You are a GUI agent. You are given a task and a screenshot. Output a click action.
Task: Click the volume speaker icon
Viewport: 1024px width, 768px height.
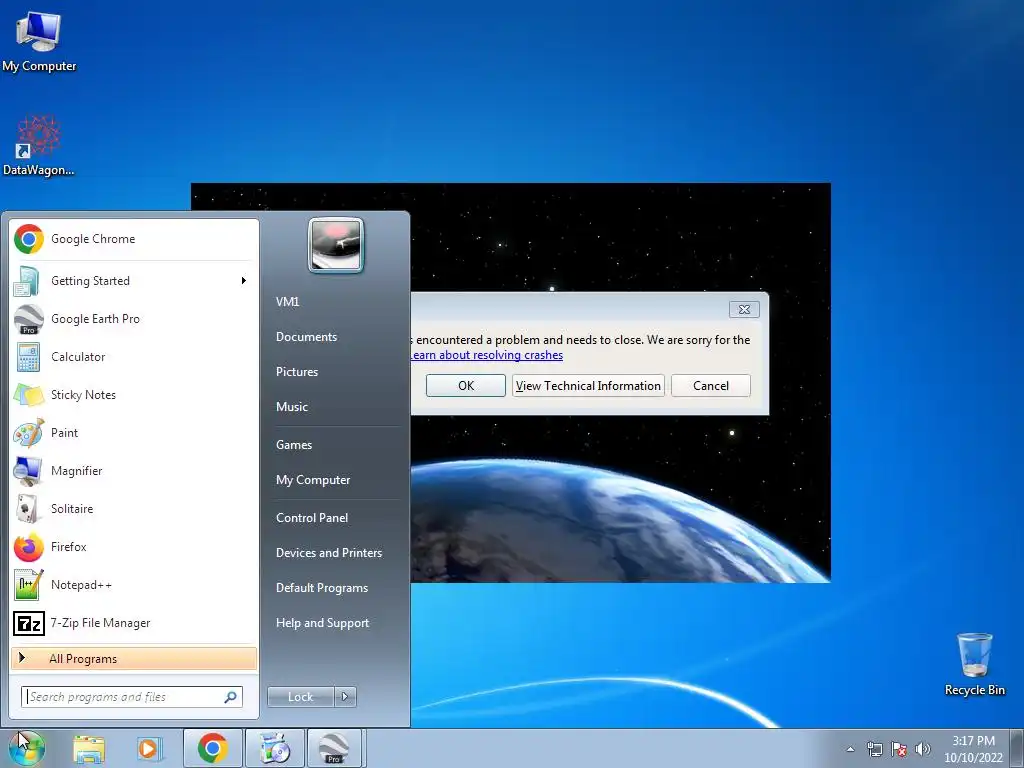point(923,749)
